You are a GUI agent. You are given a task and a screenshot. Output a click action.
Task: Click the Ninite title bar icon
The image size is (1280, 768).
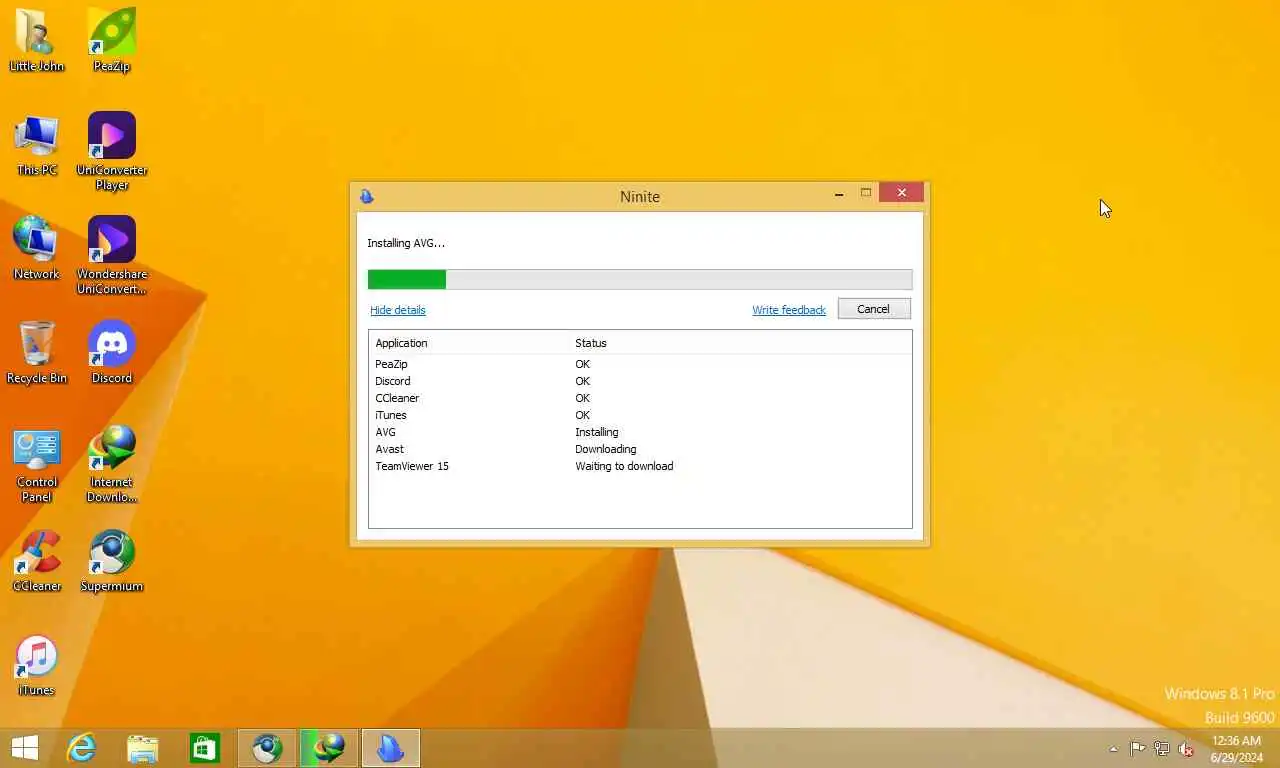point(366,196)
